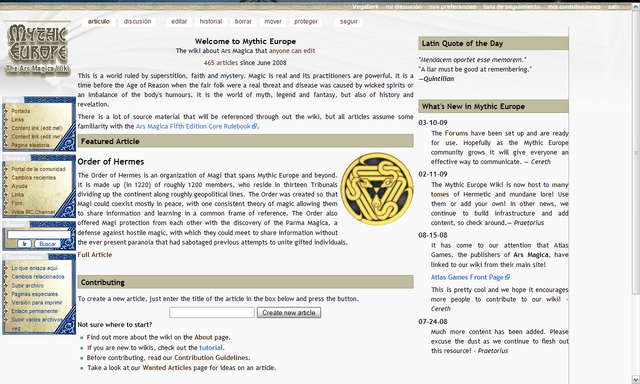Open Wanted Articles link
Screen dimensions: 640x384
pos(167,368)
